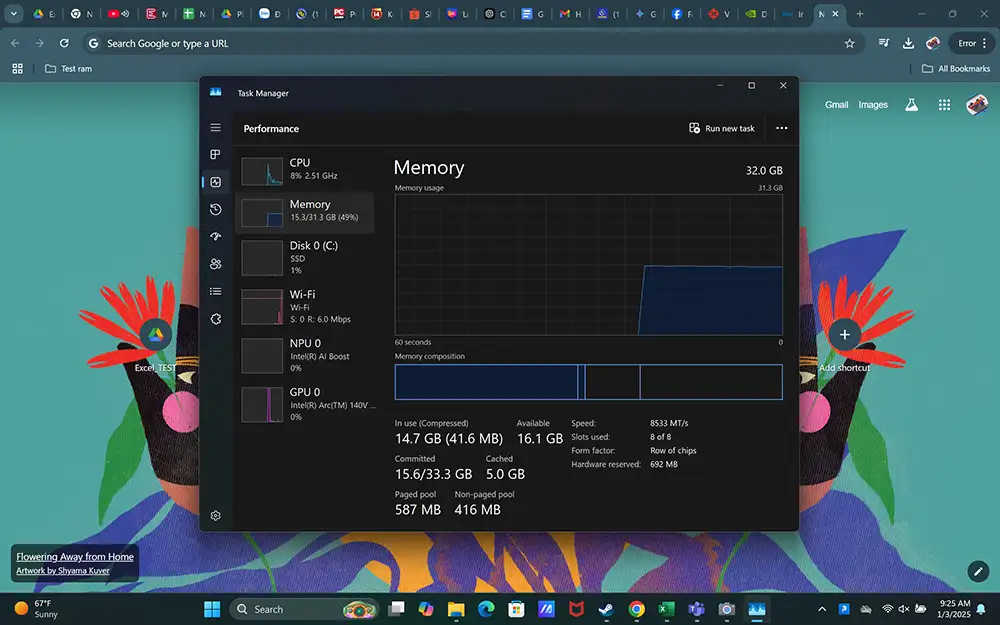Open the Gmail link

836,105
